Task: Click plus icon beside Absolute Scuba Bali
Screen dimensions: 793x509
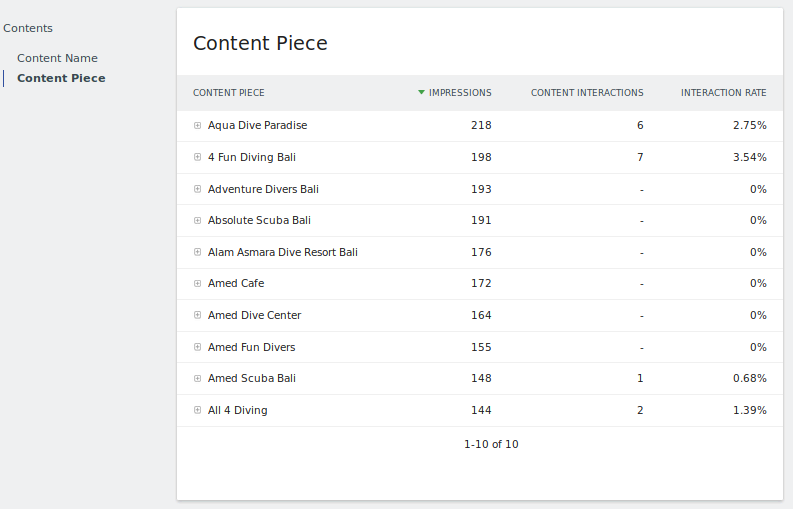Action: (198, 221)
